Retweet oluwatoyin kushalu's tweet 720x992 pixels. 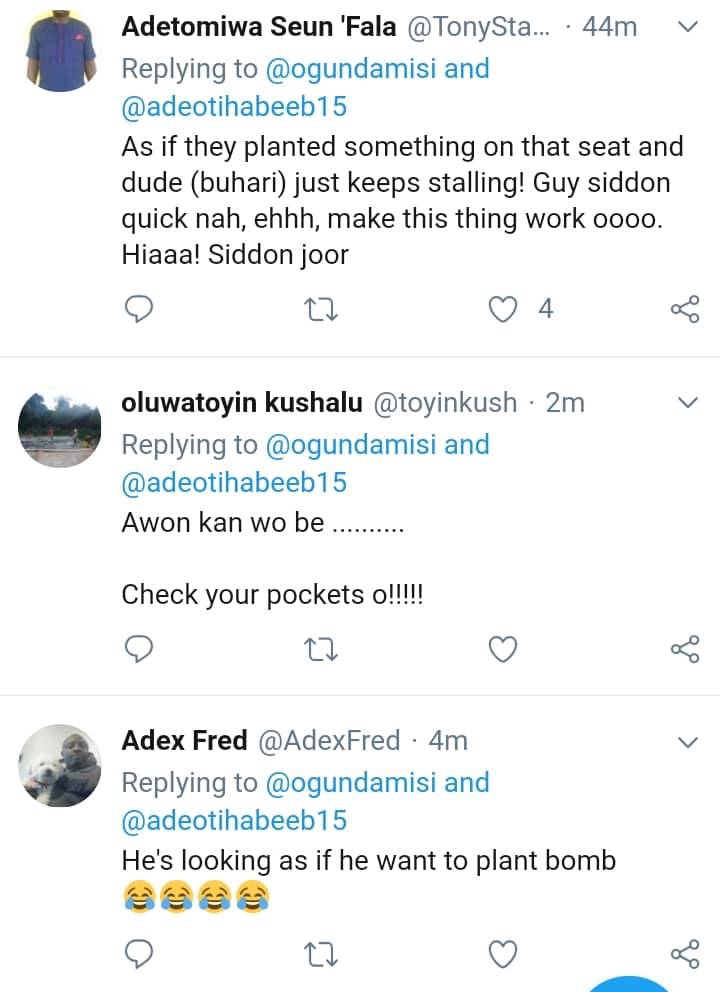[321, 651]
